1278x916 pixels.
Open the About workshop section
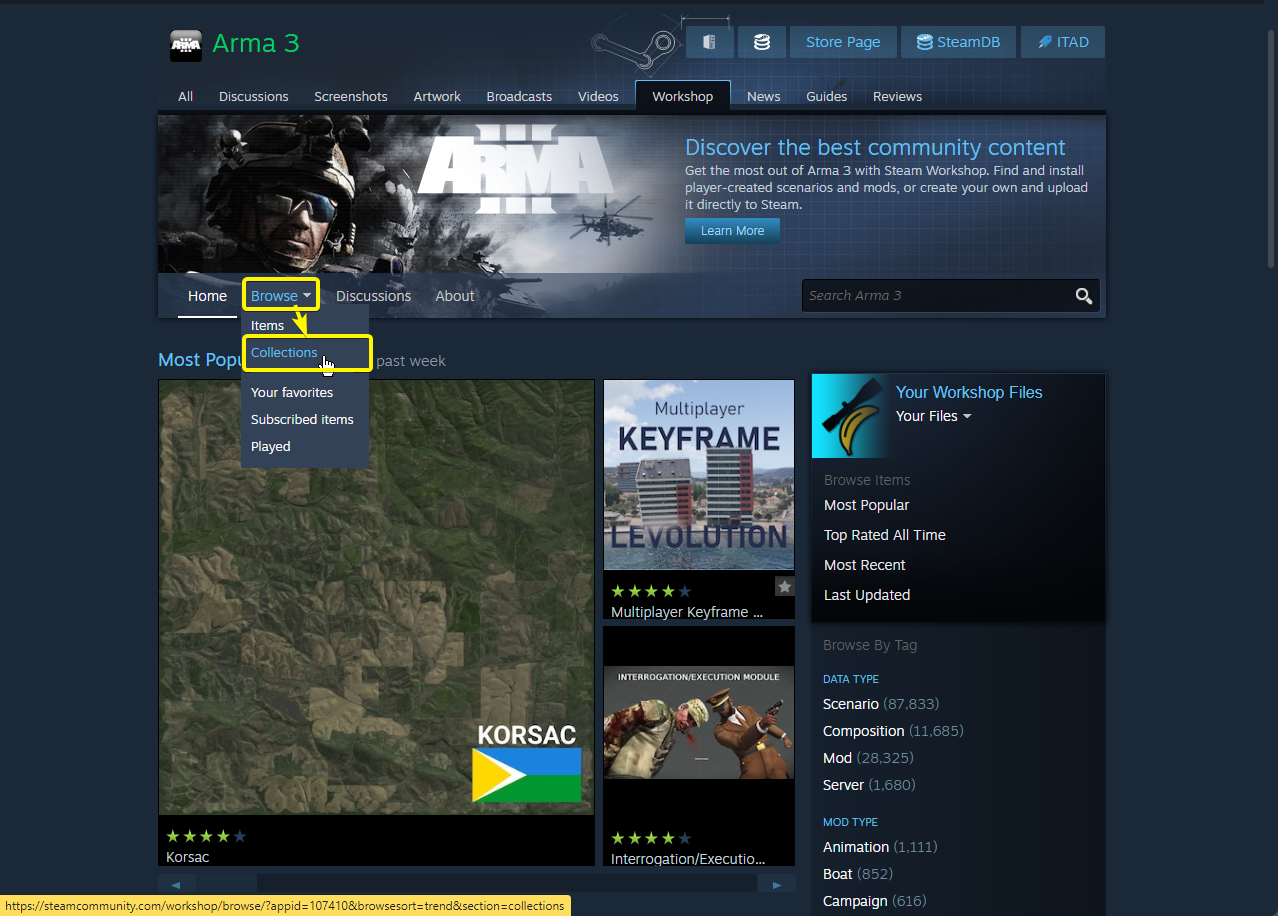(454, 296)
